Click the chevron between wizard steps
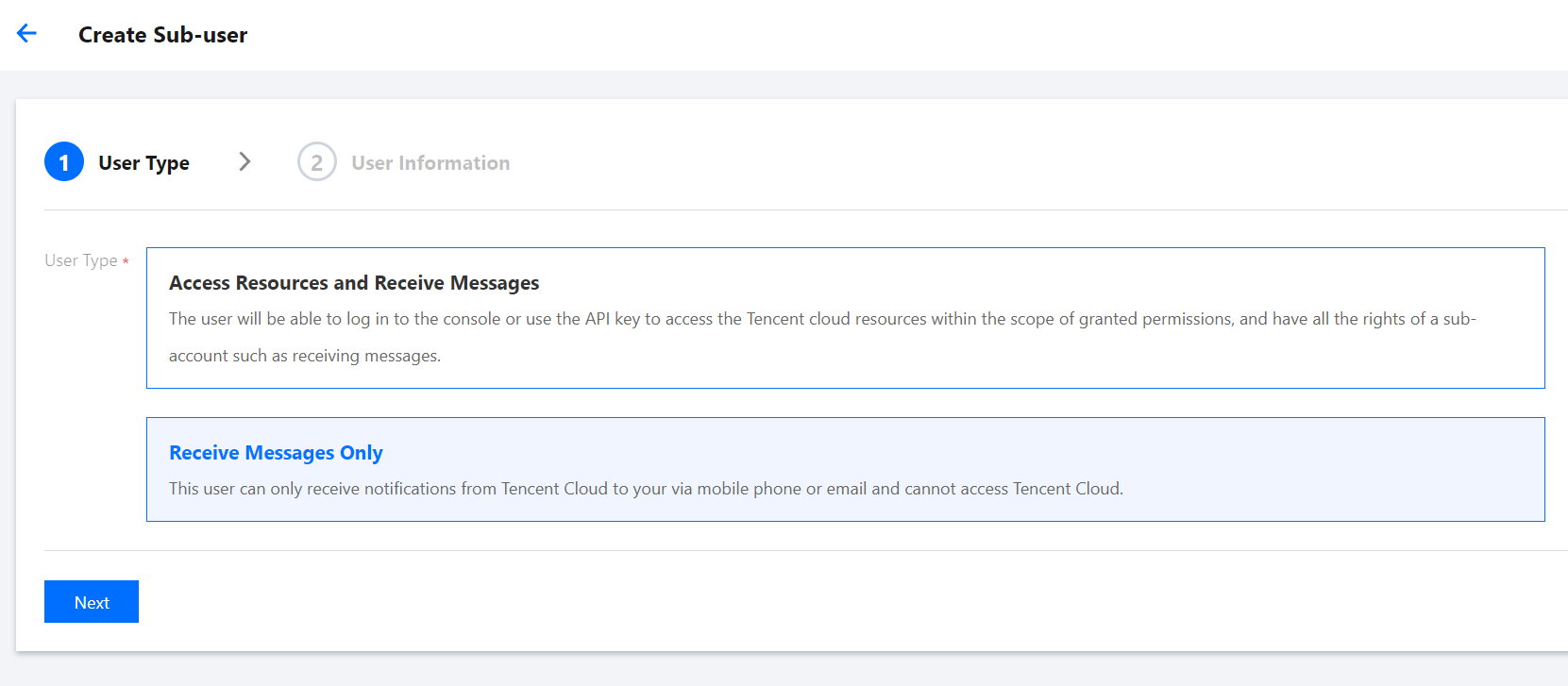Screen dimensions: 1568x686 [x=244, y=161]
